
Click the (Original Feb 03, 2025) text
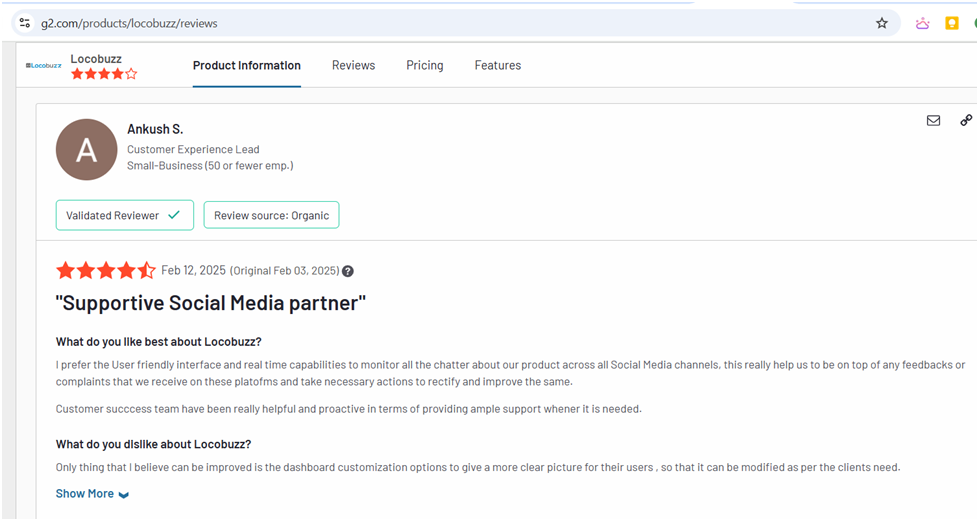[285, 270]
